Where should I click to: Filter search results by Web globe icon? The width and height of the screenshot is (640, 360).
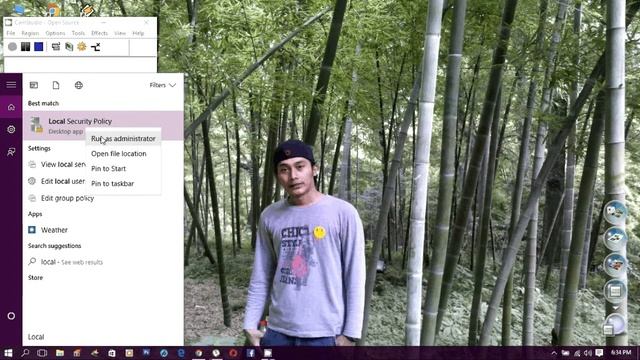pos(79,85)
